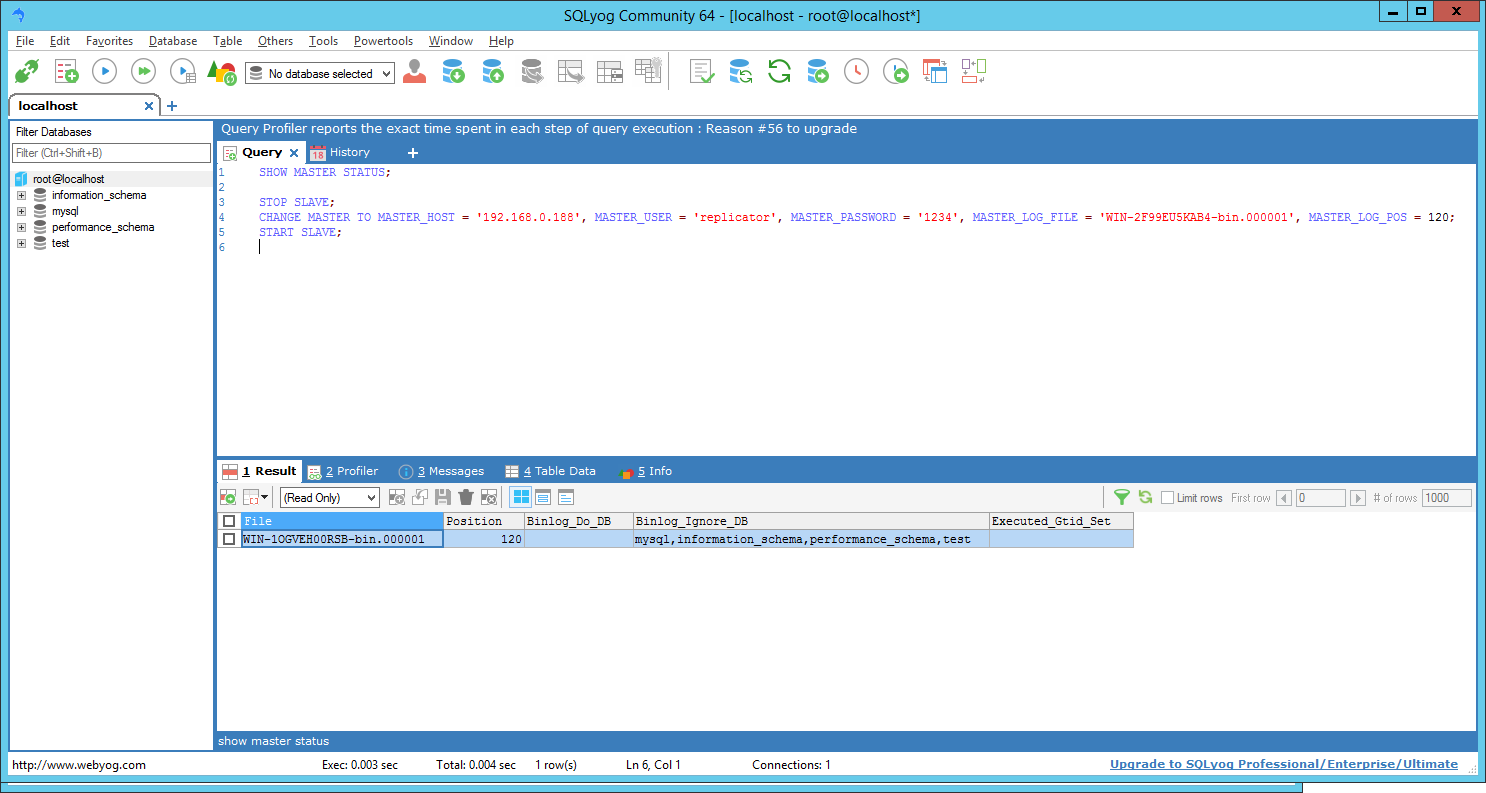Click the database with green arrow icon
Viewport: 1486px width, 793px height.
tap(818, 72)
